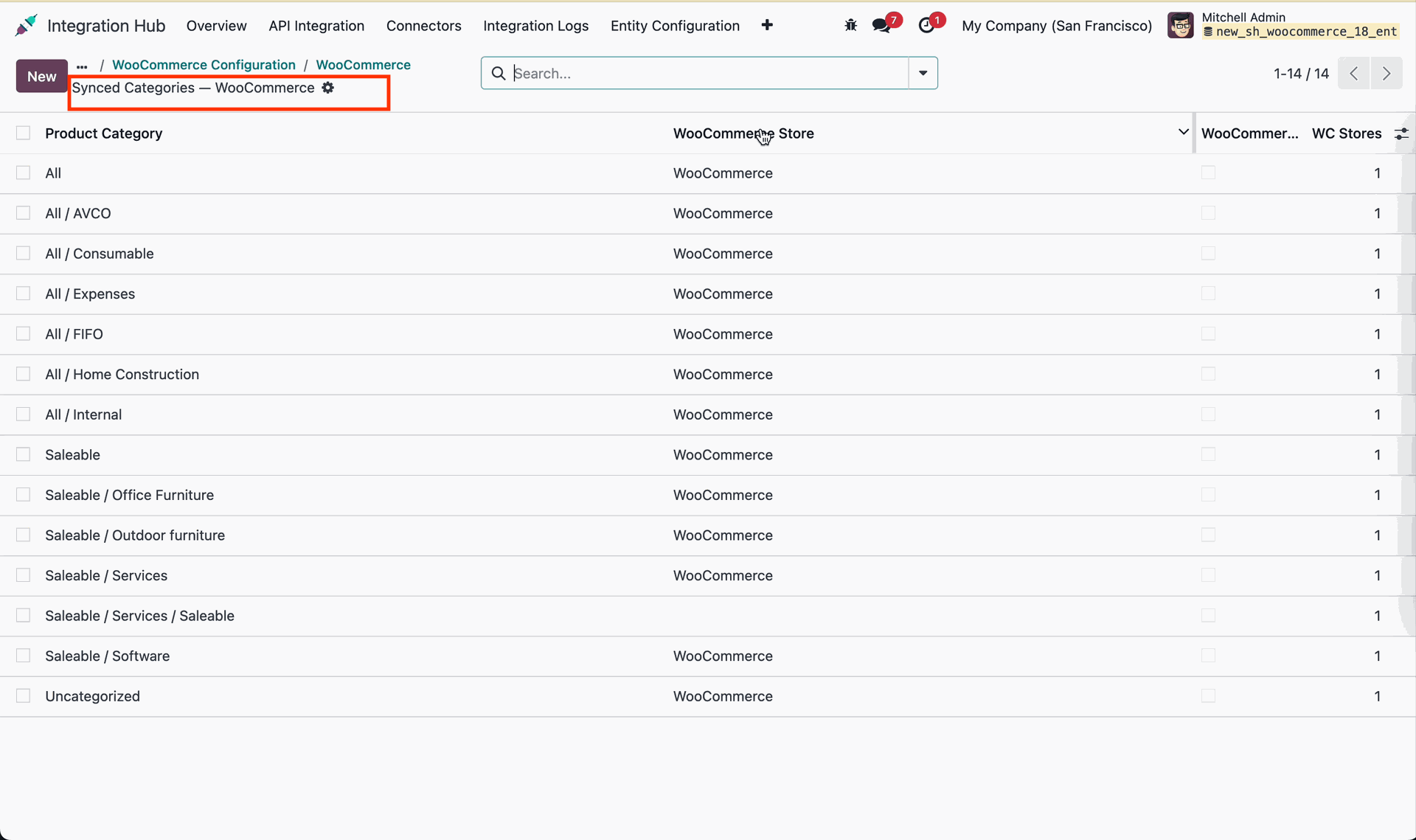Click WooCommerce store cell for All / FIFO
Image resolution: width=1416 pixels, height=840 pixels.
(x=723, y=334)
